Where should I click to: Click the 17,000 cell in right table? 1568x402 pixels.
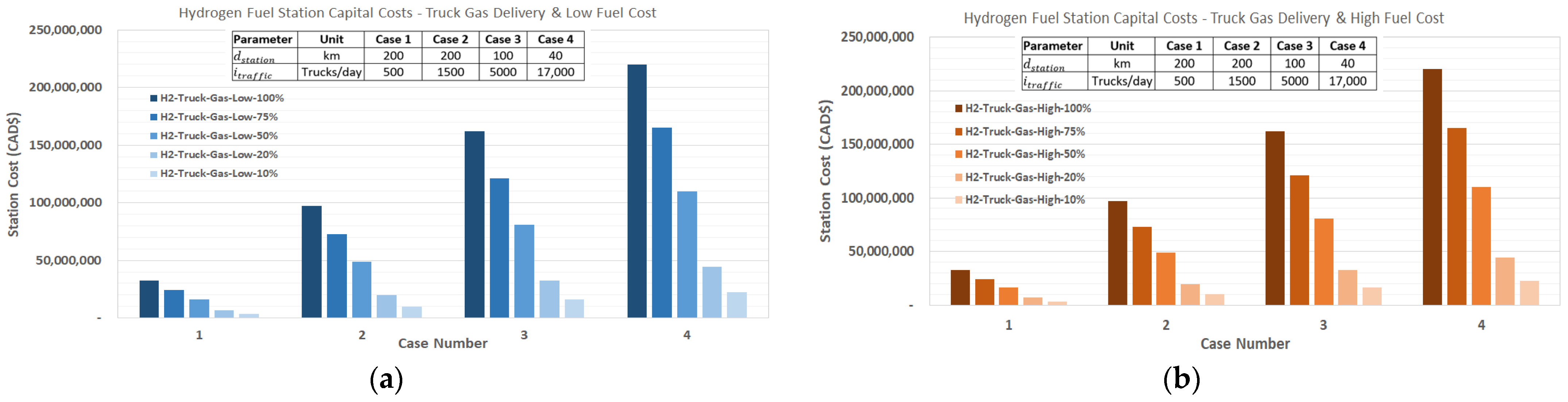[1347, 81]
